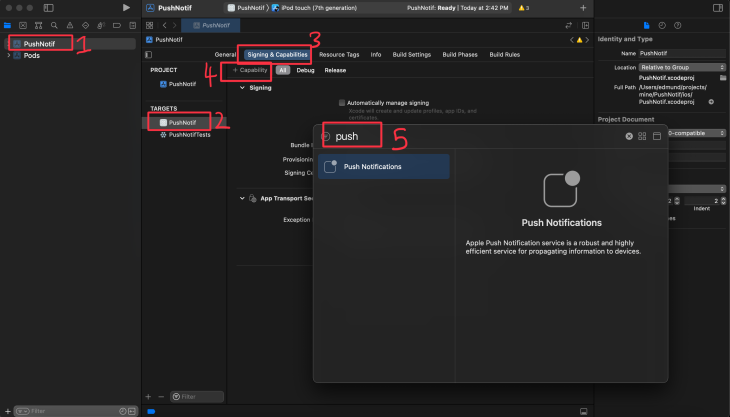
Task: Open the Find navigator magnifier icon
Action: (x=55, y=25)
